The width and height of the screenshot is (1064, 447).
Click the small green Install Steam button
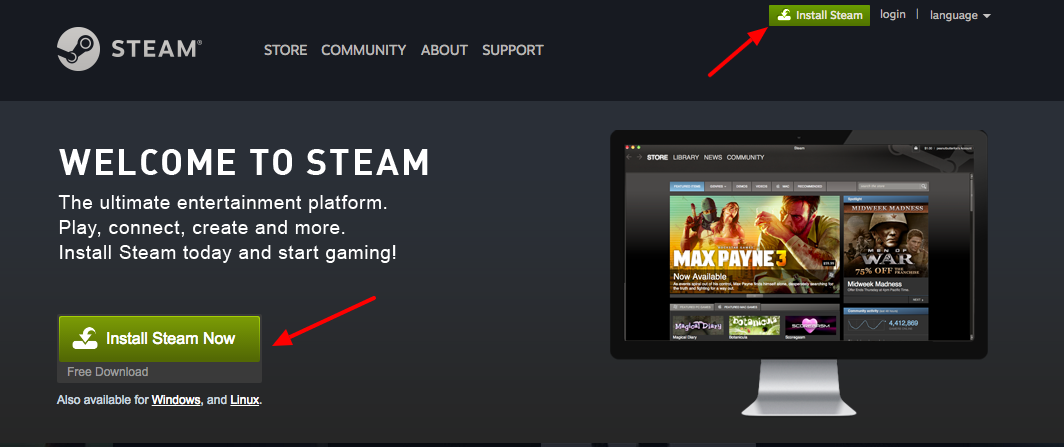click(819, 15)
